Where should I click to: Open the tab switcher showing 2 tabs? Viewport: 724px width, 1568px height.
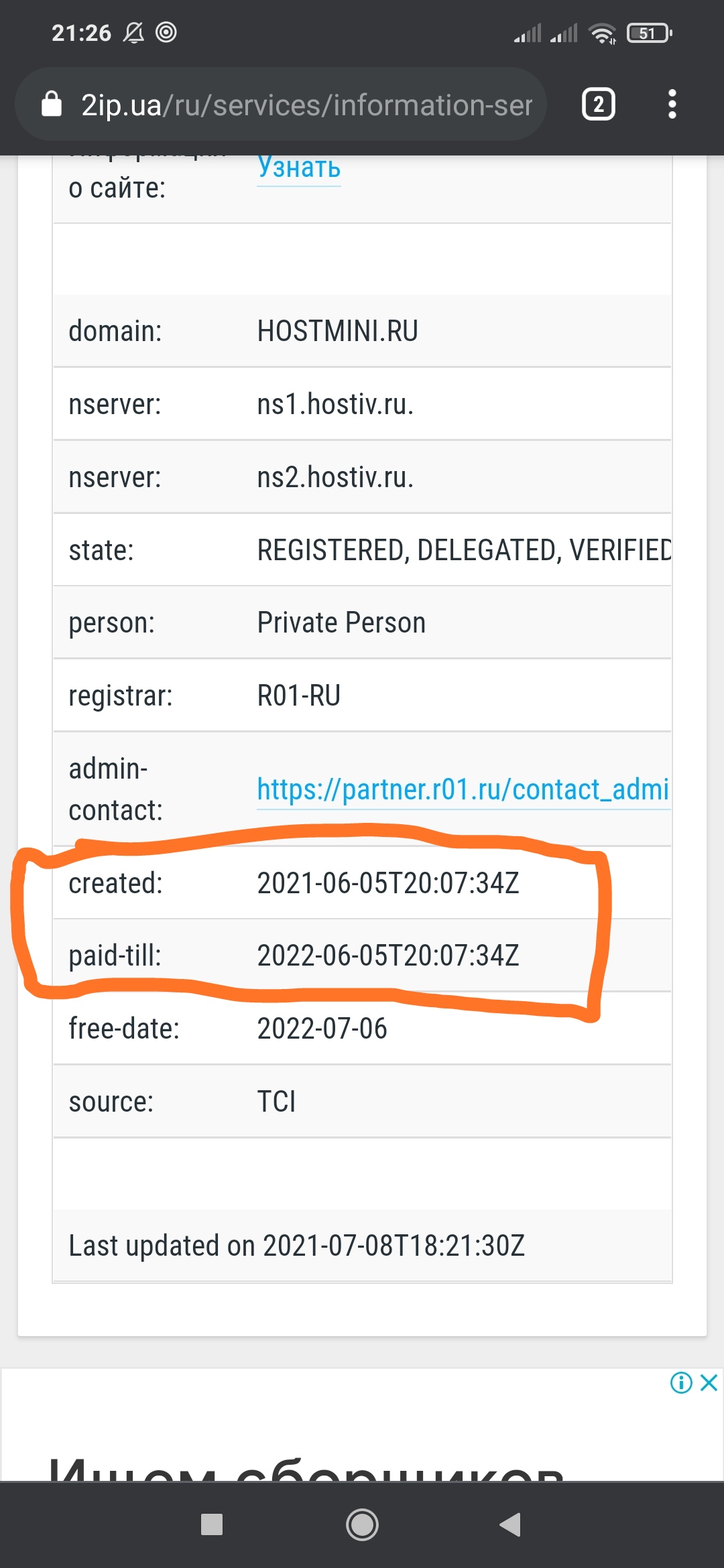pyautogui.click(x=598, y=105)
